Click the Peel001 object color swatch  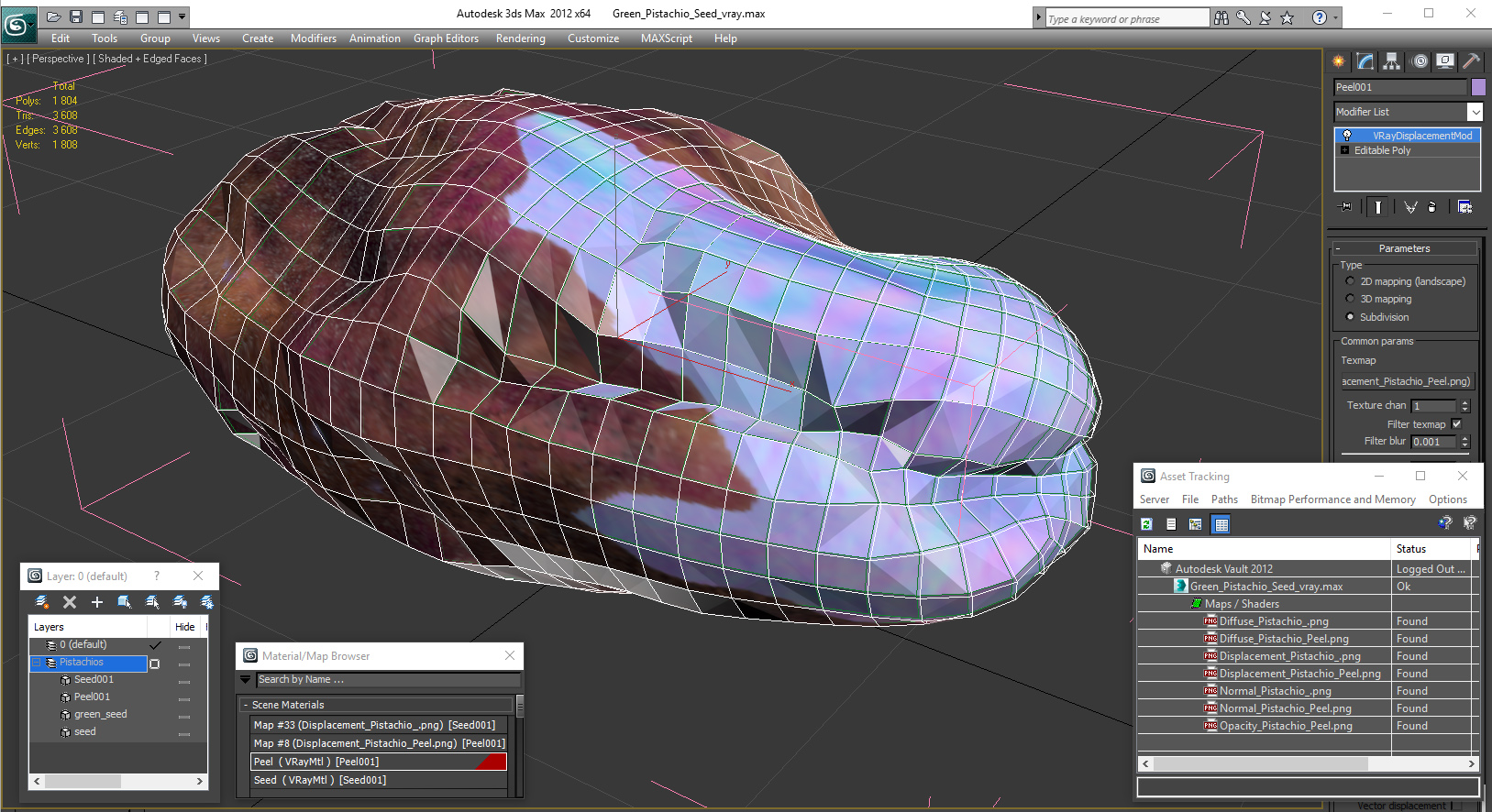(x=1478, y=87)
